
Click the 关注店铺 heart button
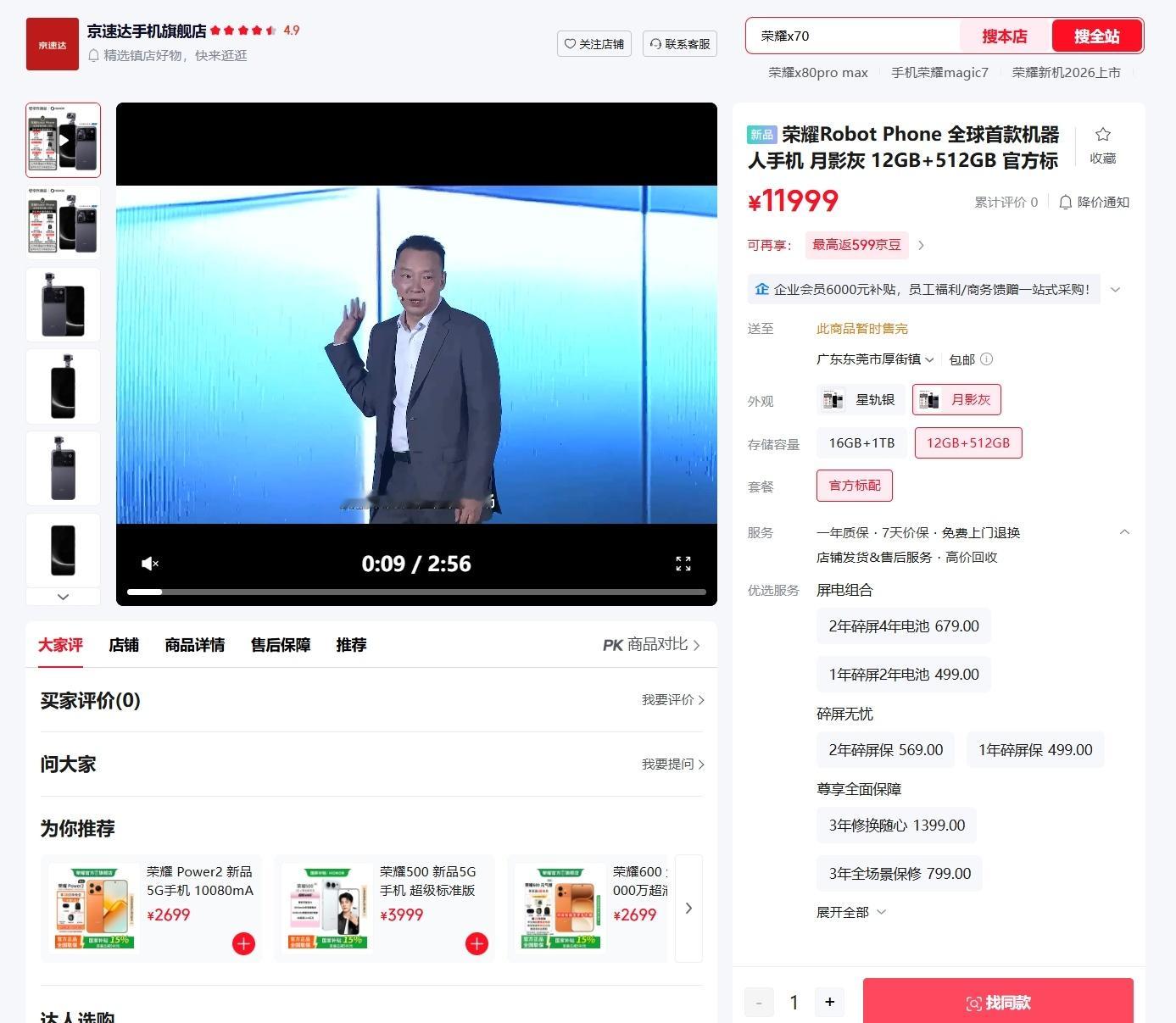point(594,44)
